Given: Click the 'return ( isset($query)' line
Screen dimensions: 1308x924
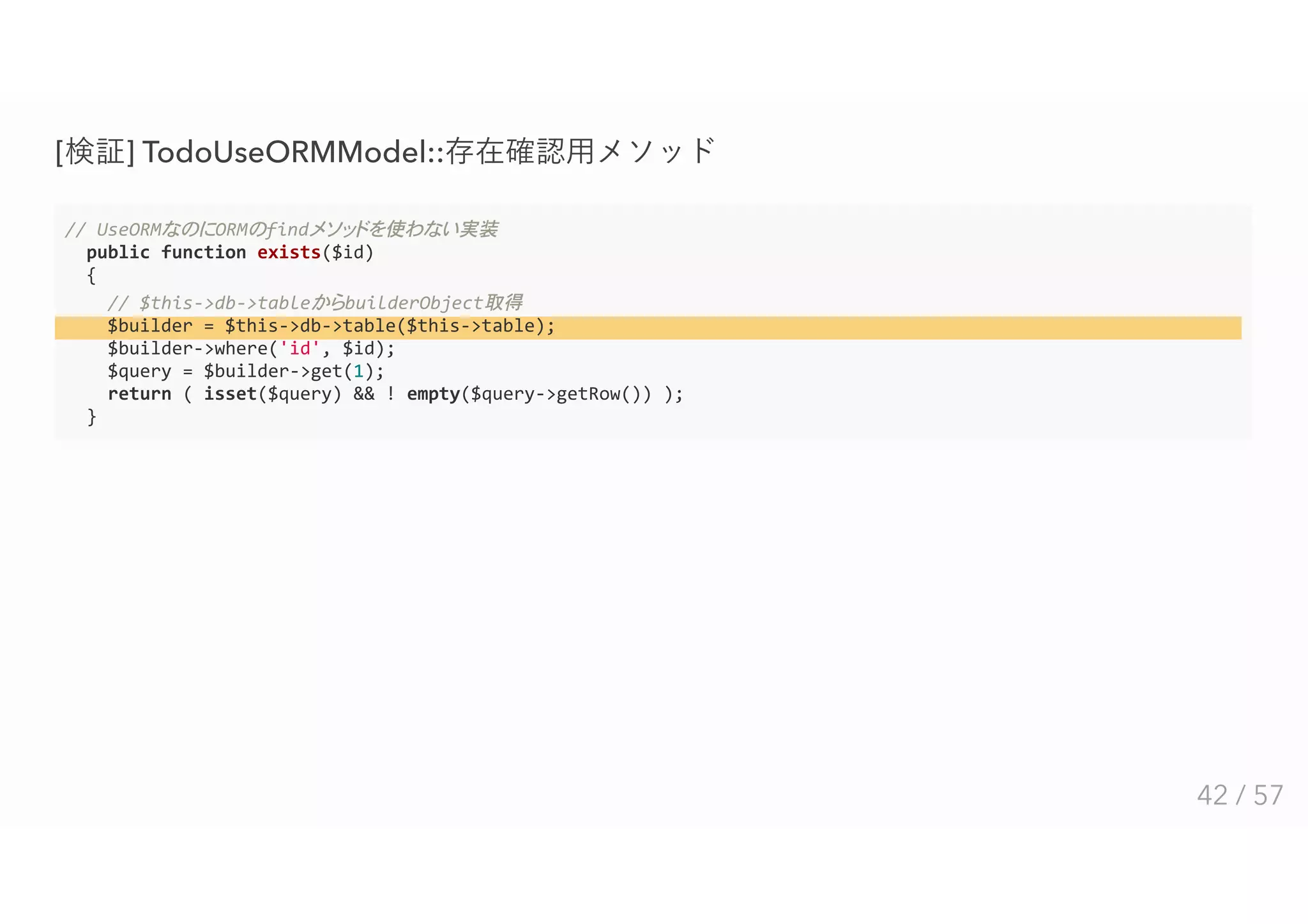Looking at the screenshot, I should [395, 394].
